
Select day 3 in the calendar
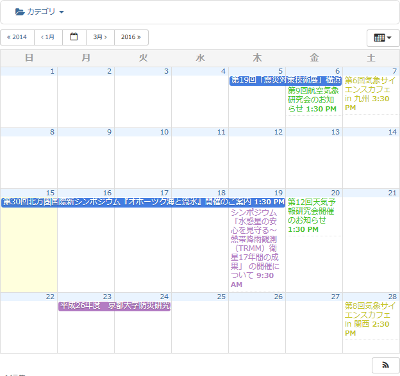pyautogui.click(x=166, y=71)
